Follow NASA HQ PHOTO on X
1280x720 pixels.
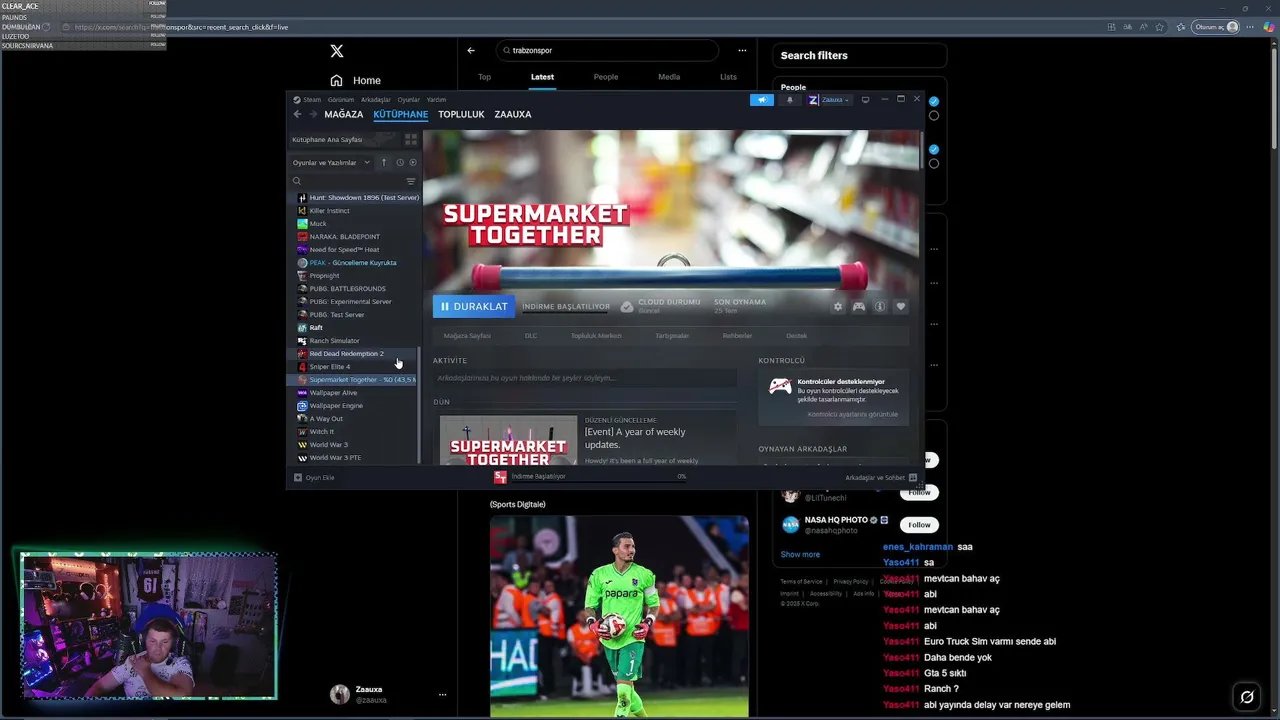919,525
